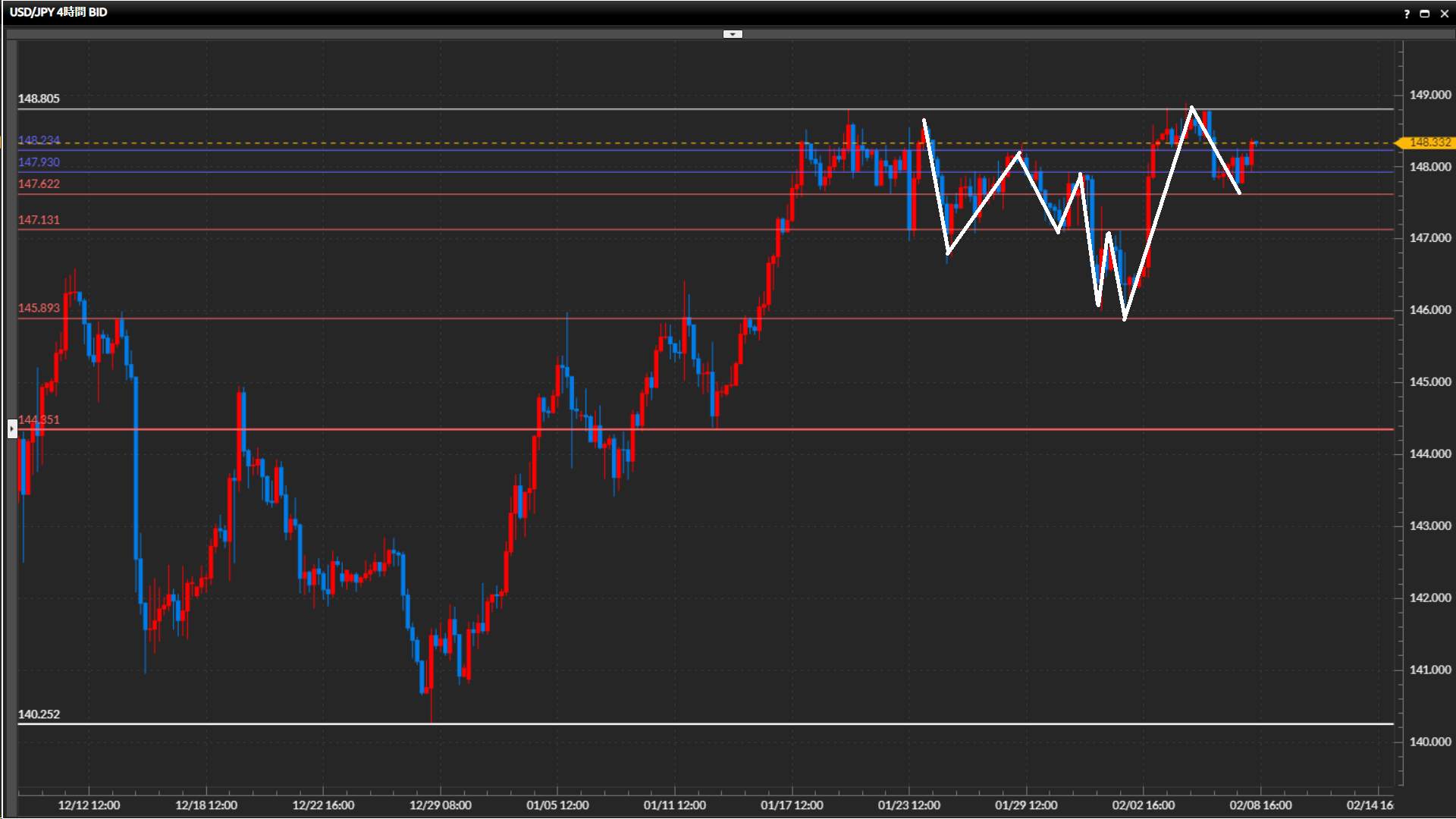Screen dimensions: 1456x819
Task: Select the white 140.252 support line label
Action: pyautogui.click(x=39, y=714)
